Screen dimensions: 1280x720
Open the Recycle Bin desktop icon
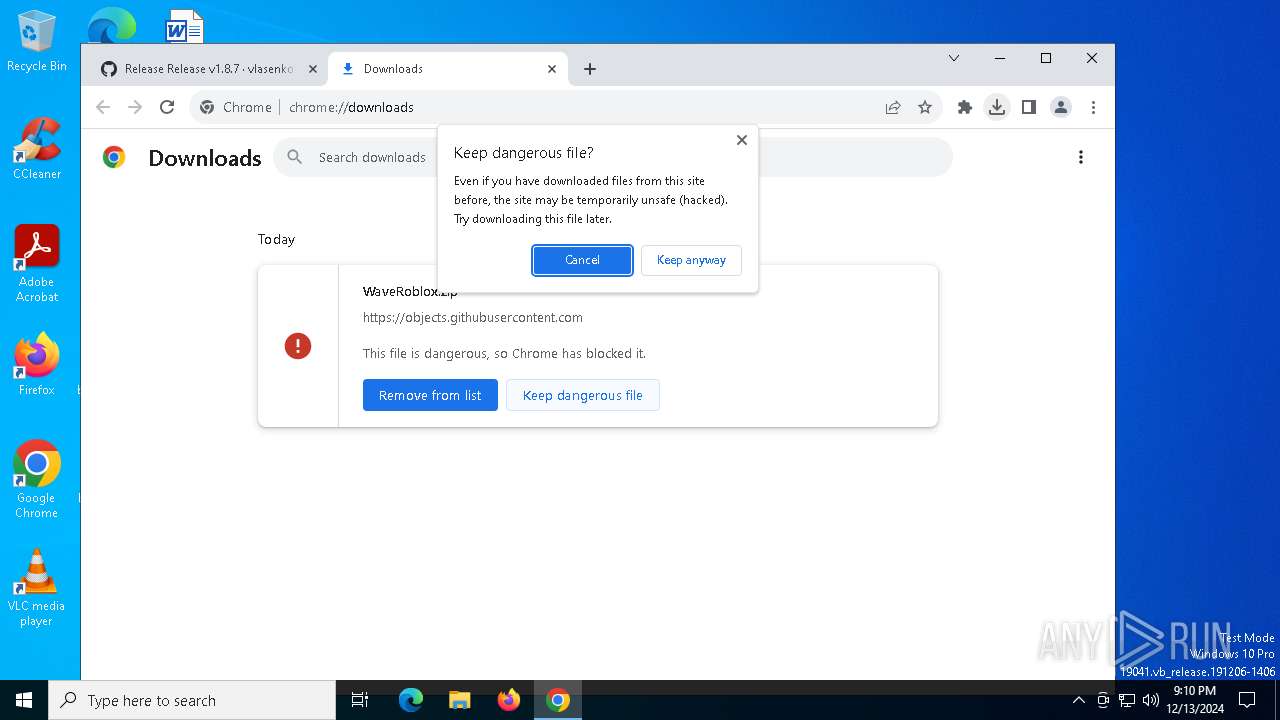36,42
